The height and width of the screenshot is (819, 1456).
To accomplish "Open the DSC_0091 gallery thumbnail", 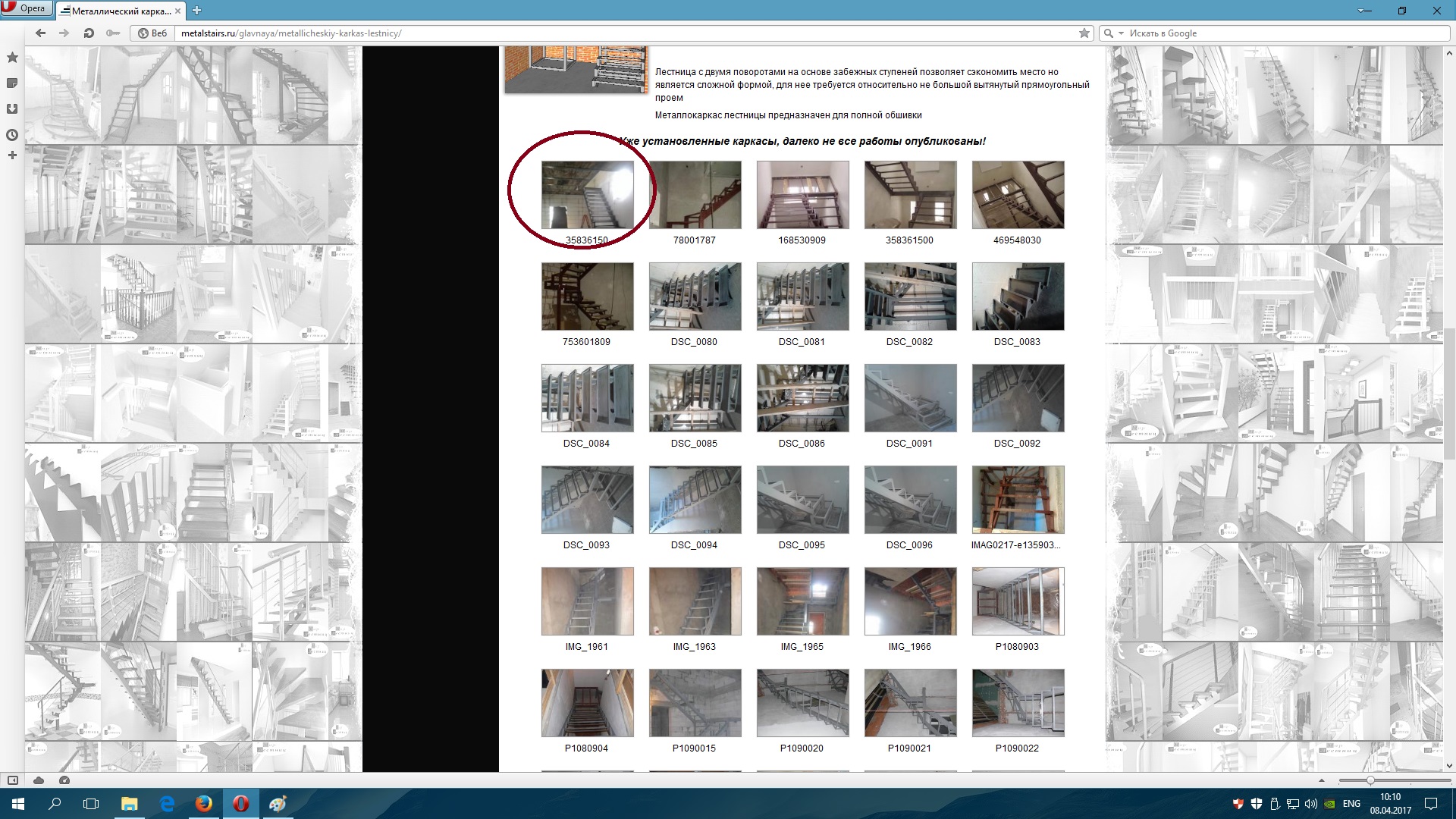I will click(x=910, y=398).
